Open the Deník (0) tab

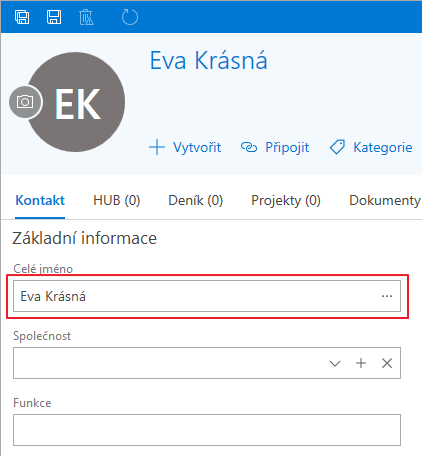click(195, 201)
